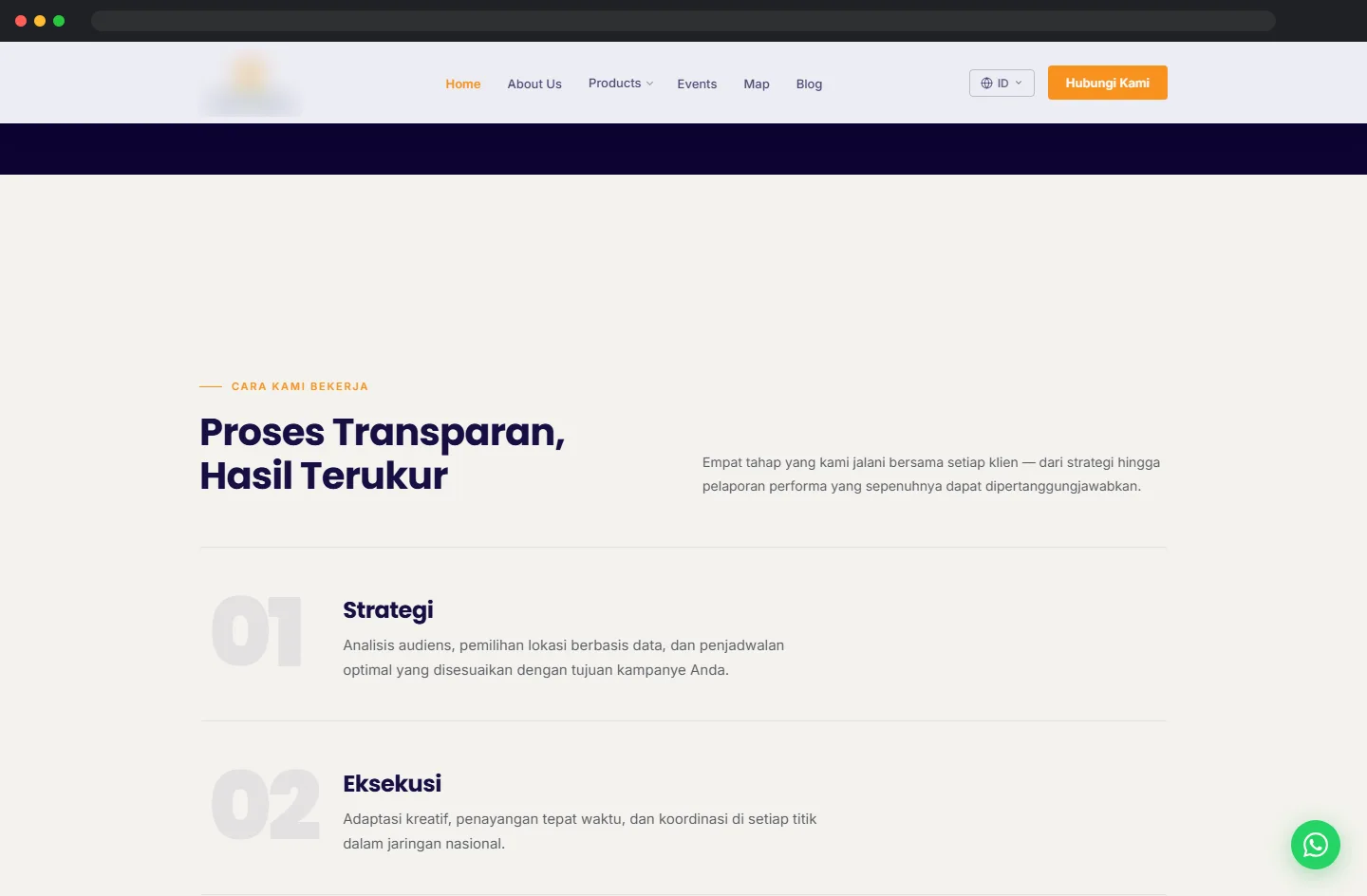Click the paragraph starting 'Empat tahap yang kami'
1367x896 pixels.
pyautogui.click(x=931, y=475)
